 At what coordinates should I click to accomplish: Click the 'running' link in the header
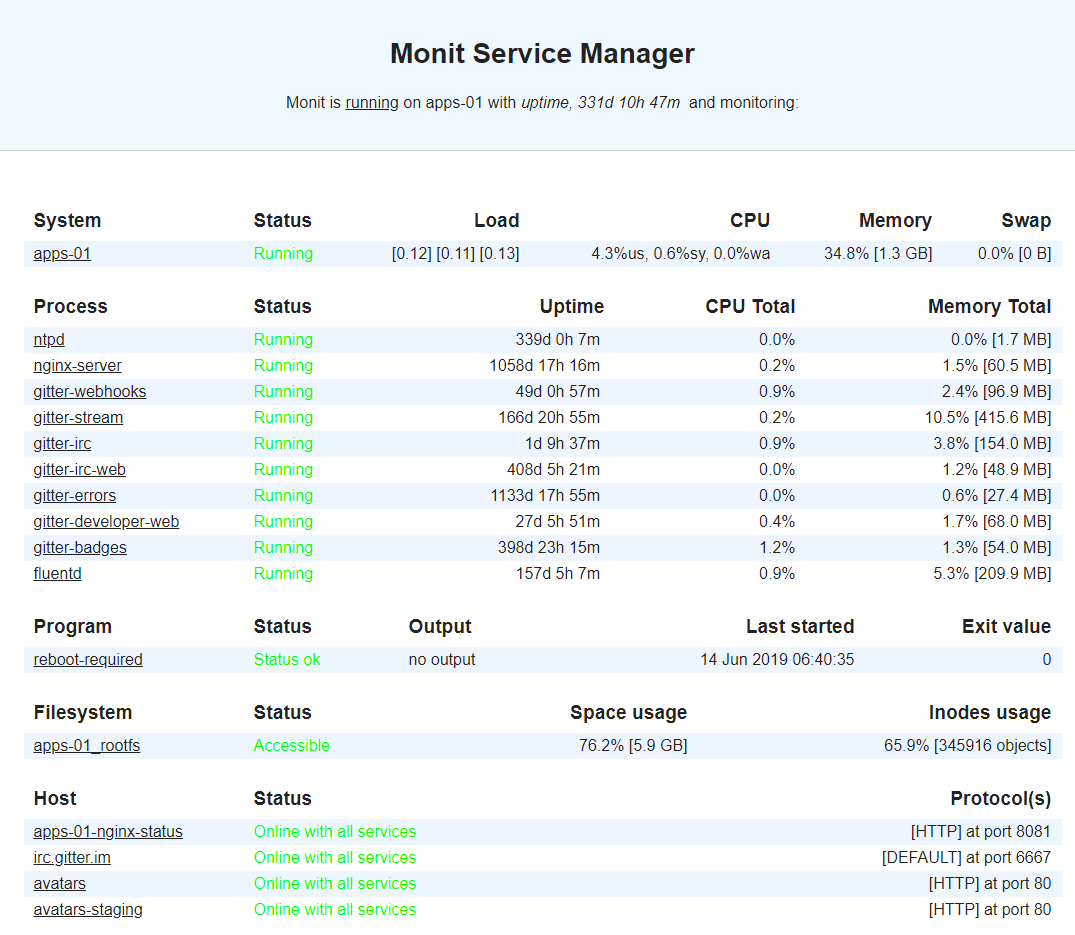(372, 102)
